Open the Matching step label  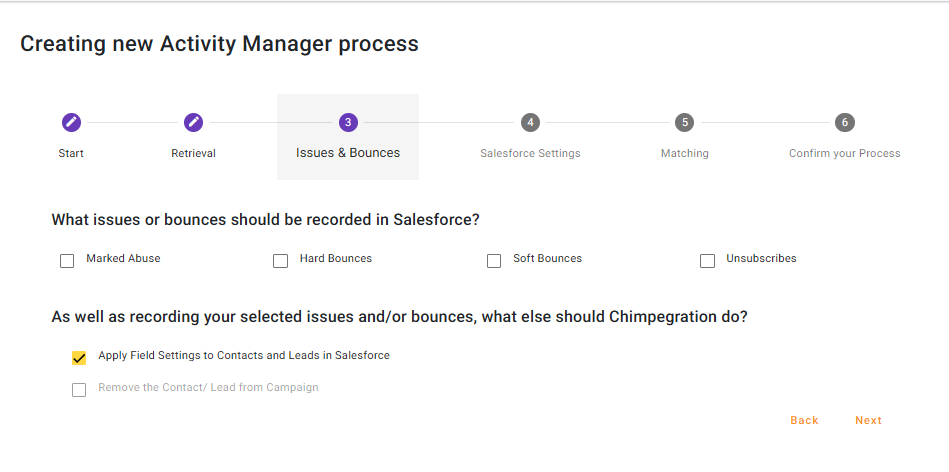click(685, 154)
